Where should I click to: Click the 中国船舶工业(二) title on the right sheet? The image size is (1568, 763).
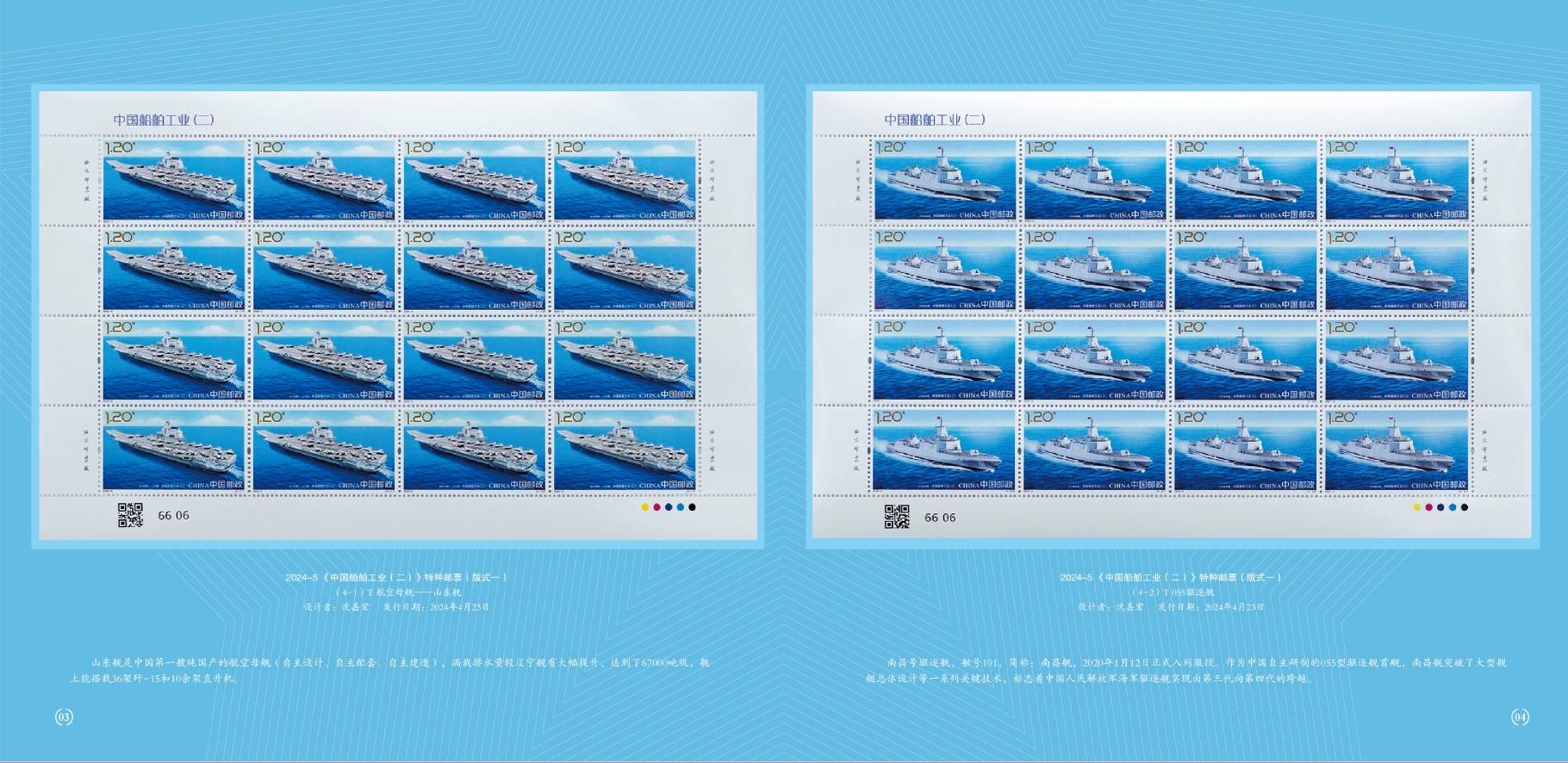tap(934, 120)
